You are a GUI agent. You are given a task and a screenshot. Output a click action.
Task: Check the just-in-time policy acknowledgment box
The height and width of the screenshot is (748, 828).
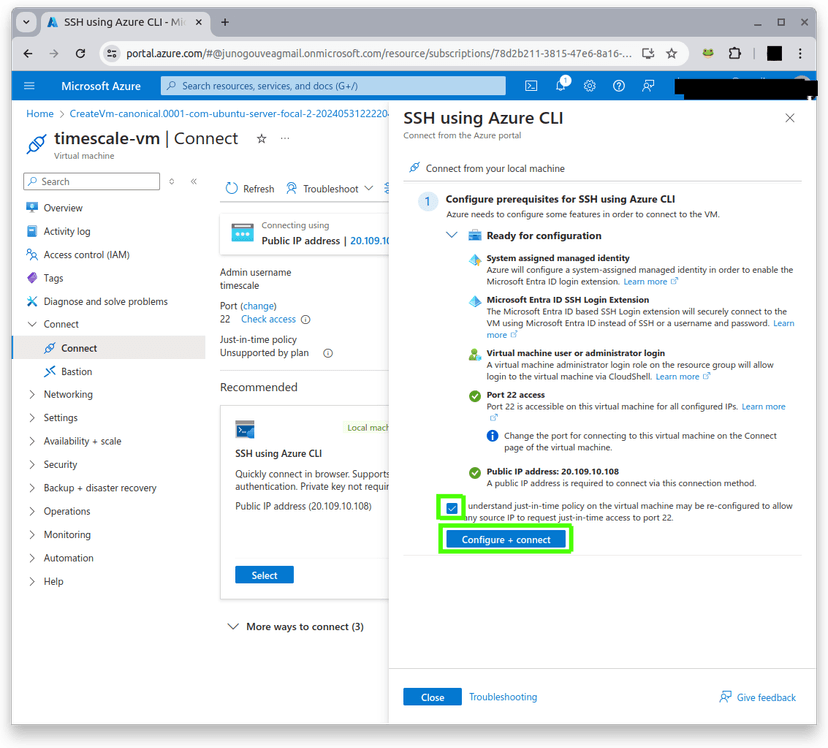pos(452,508)
